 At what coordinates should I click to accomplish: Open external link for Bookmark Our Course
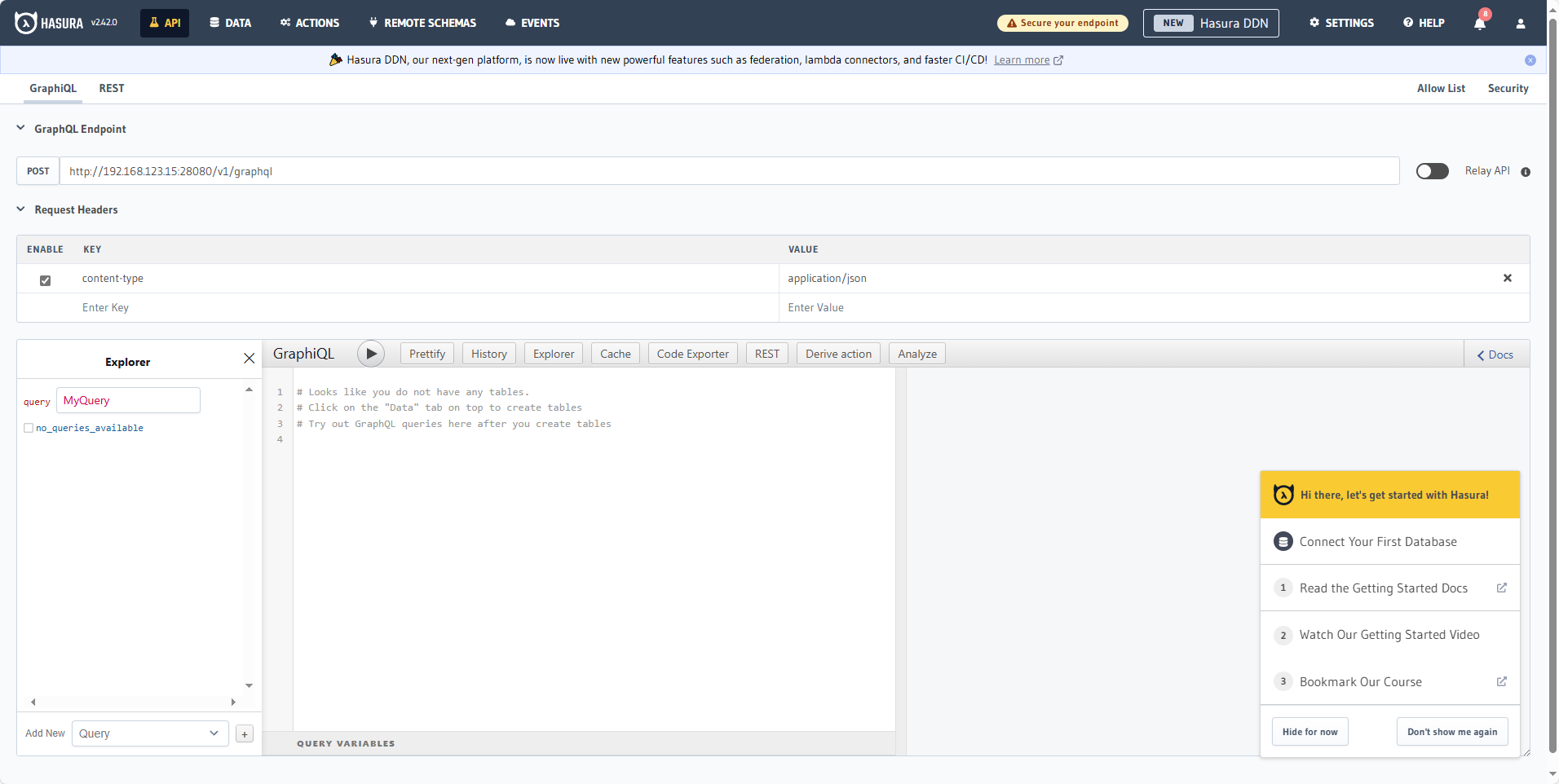[x=1502, y=681]
